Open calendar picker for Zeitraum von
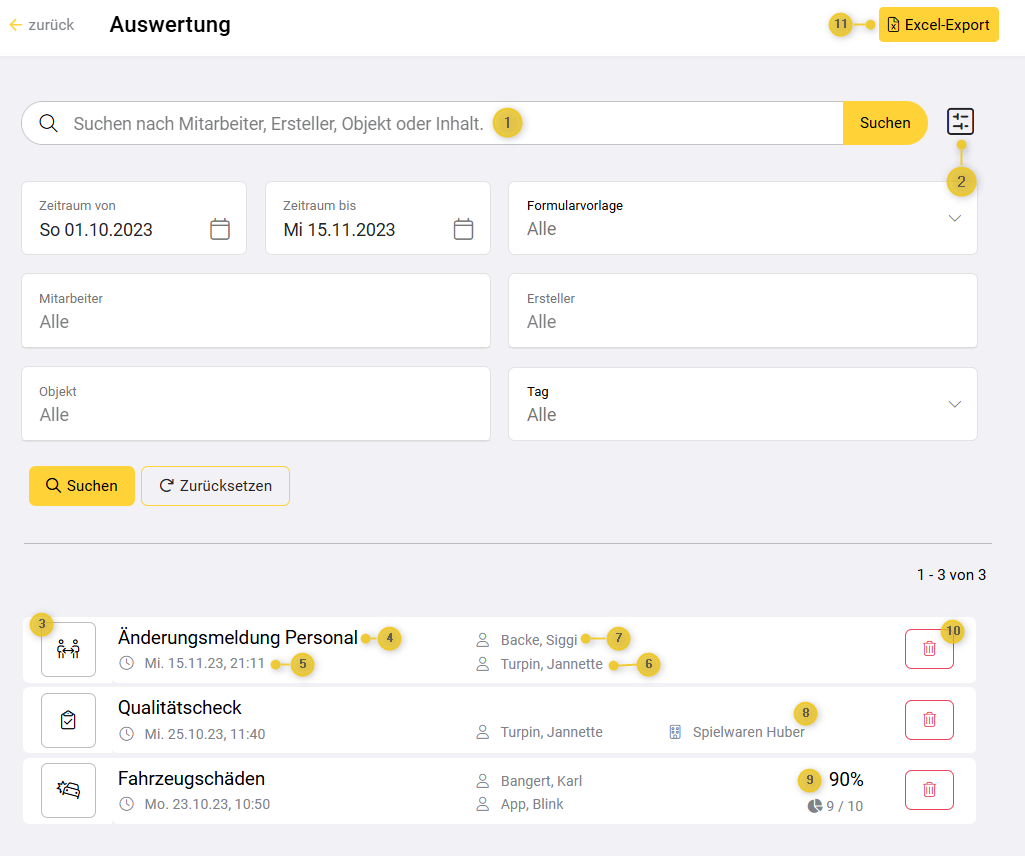1025x856 pixels. pos(220,229)
